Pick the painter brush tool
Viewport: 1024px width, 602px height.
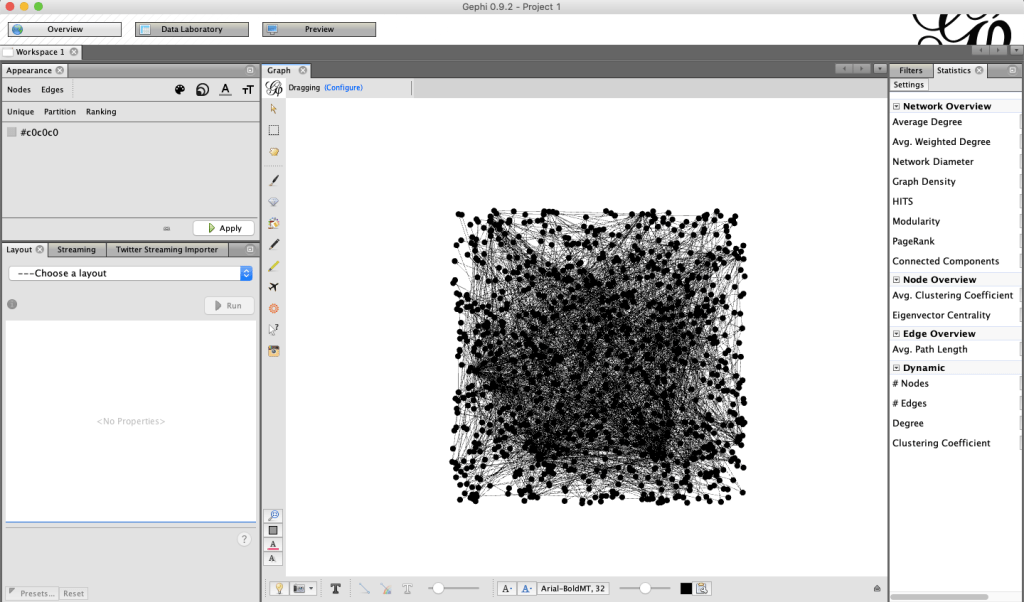pos(274,180)
